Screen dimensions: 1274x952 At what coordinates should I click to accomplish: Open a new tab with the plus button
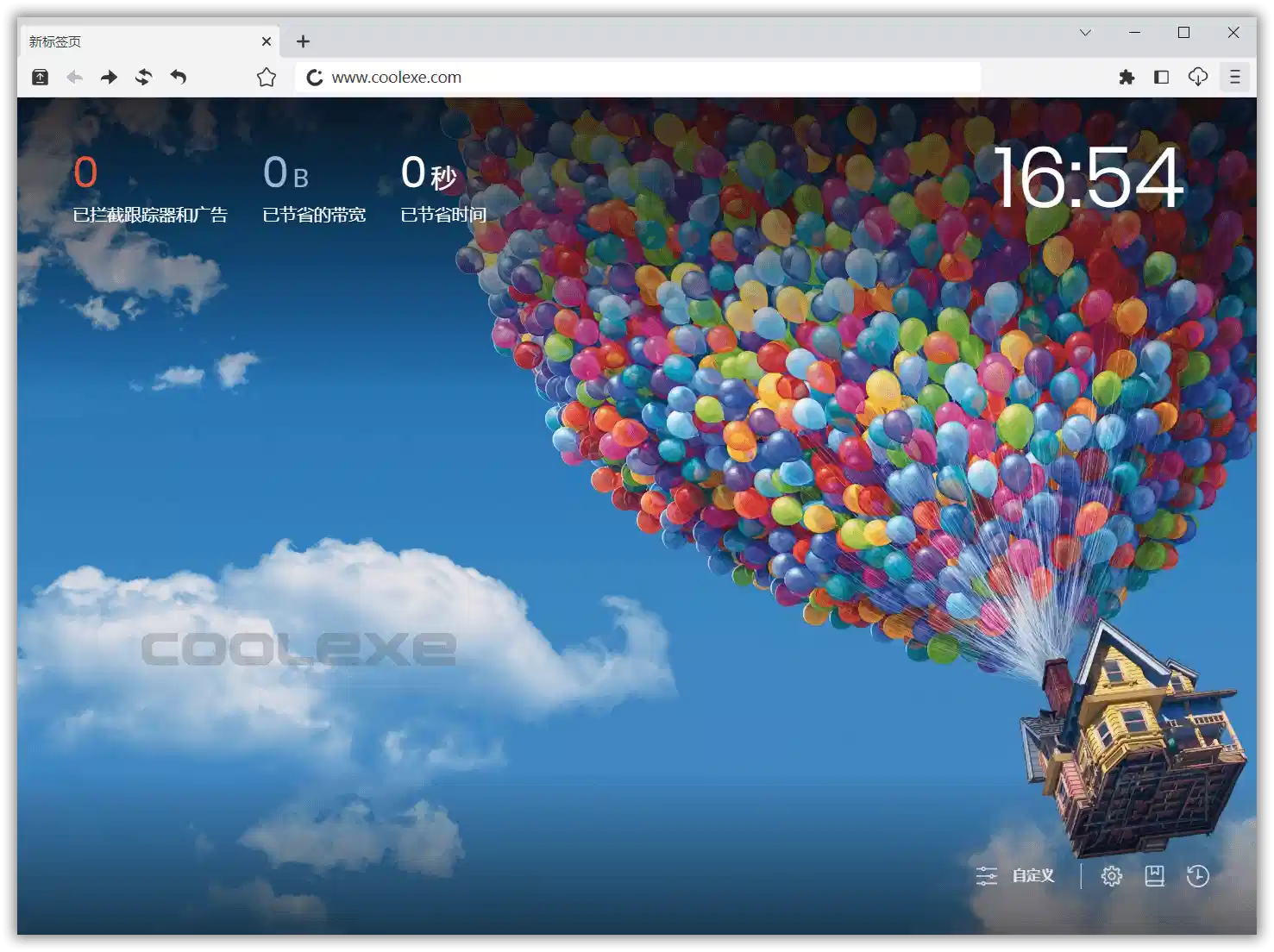[303, 41]
